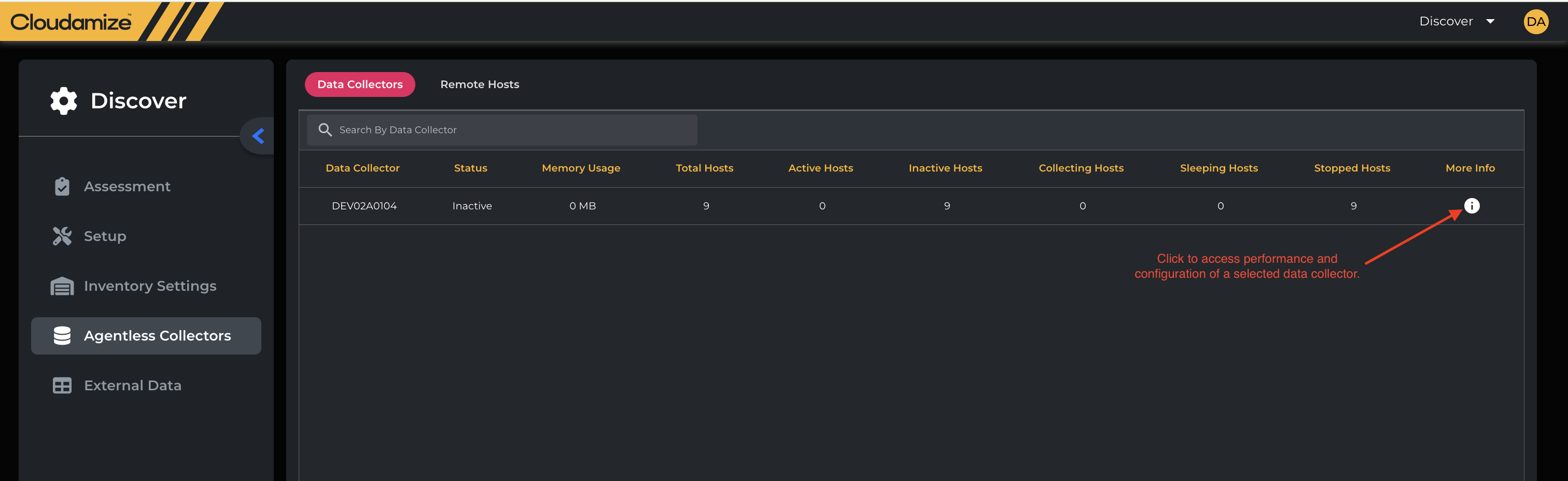
Task: Select the Data Collectors tab
Action: [x=360, y=84]
